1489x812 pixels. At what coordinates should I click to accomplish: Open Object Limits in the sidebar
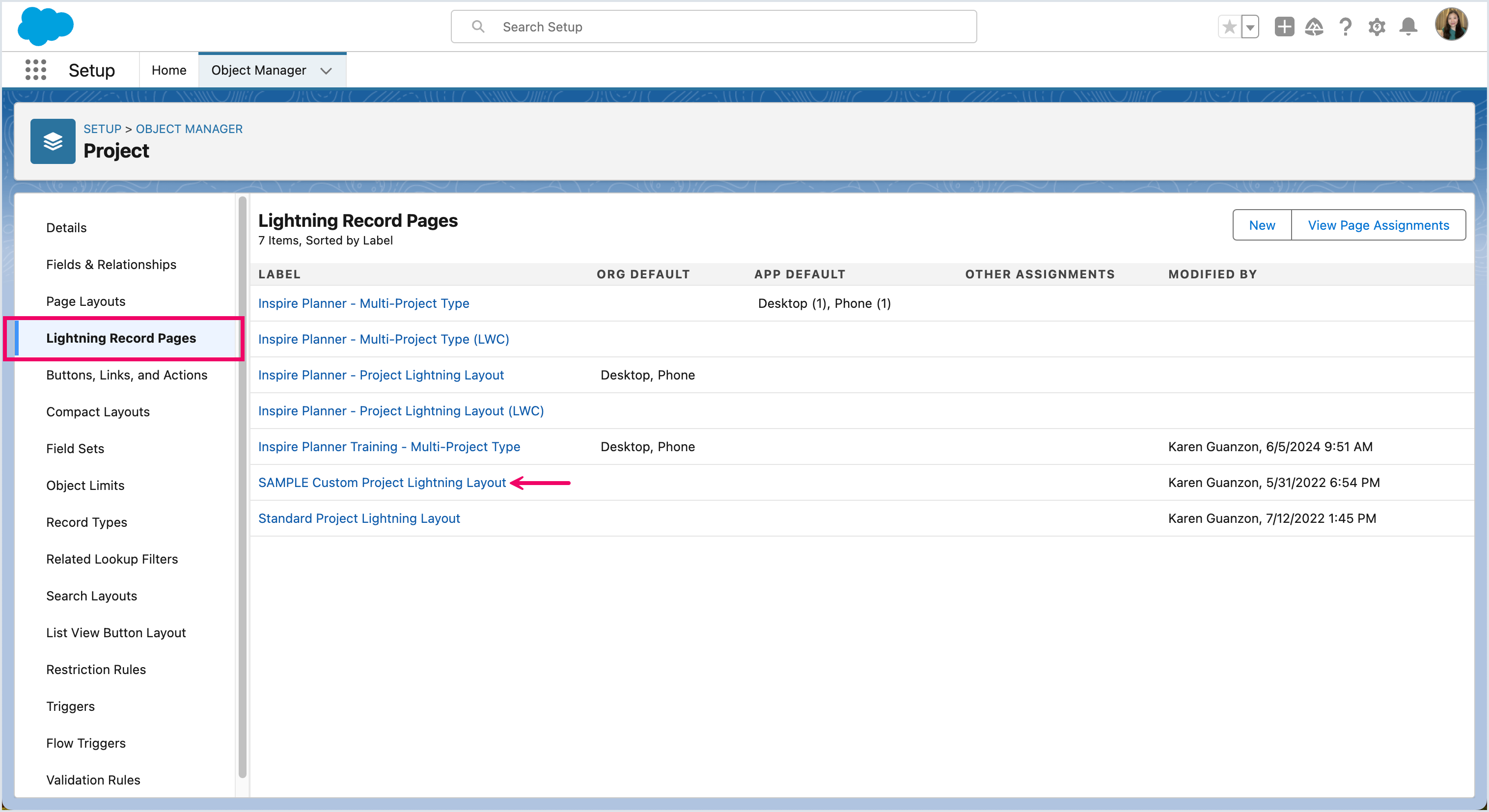click(85, 486)
